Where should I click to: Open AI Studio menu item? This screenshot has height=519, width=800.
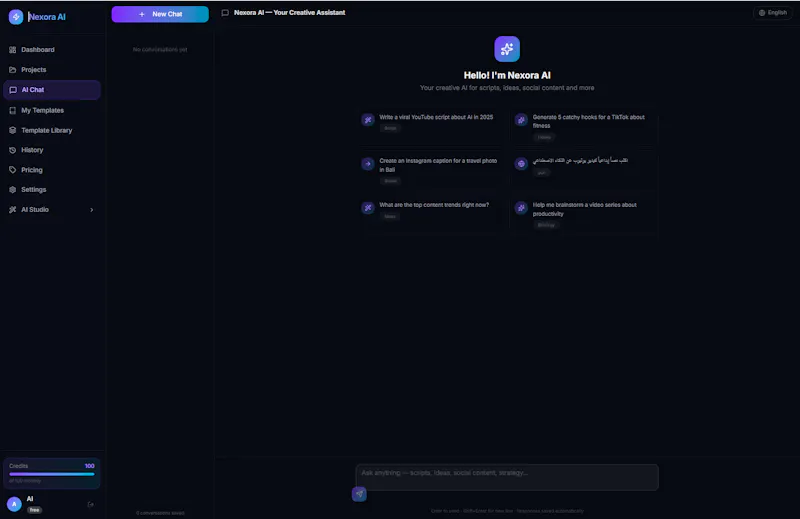(52, 209)
